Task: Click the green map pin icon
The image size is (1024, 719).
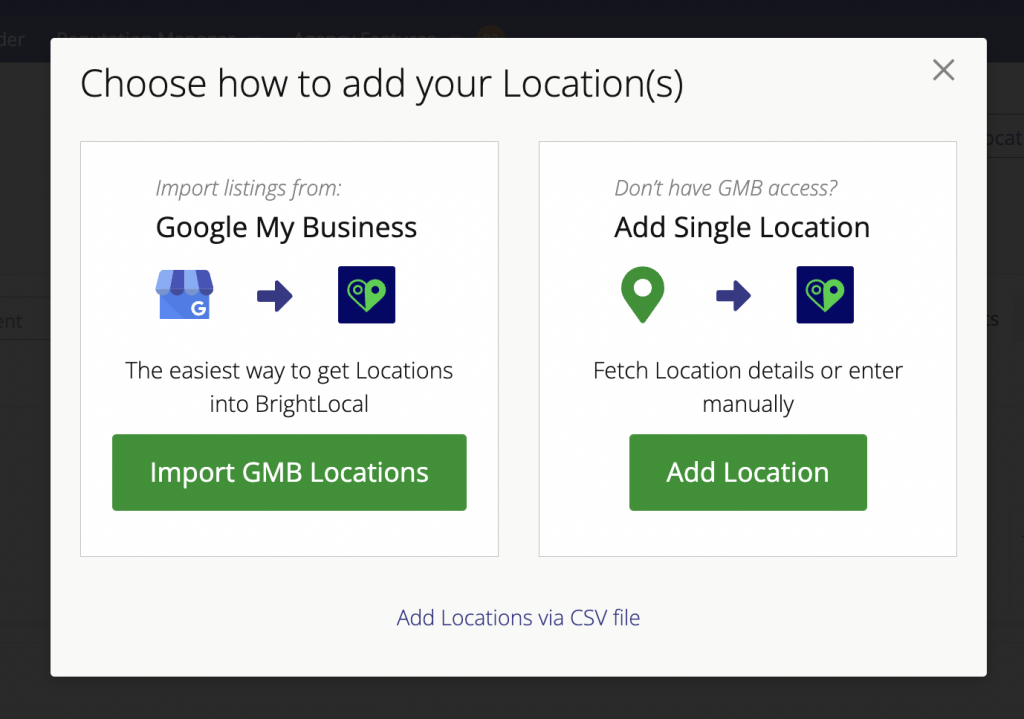Action: coord(642,295)
